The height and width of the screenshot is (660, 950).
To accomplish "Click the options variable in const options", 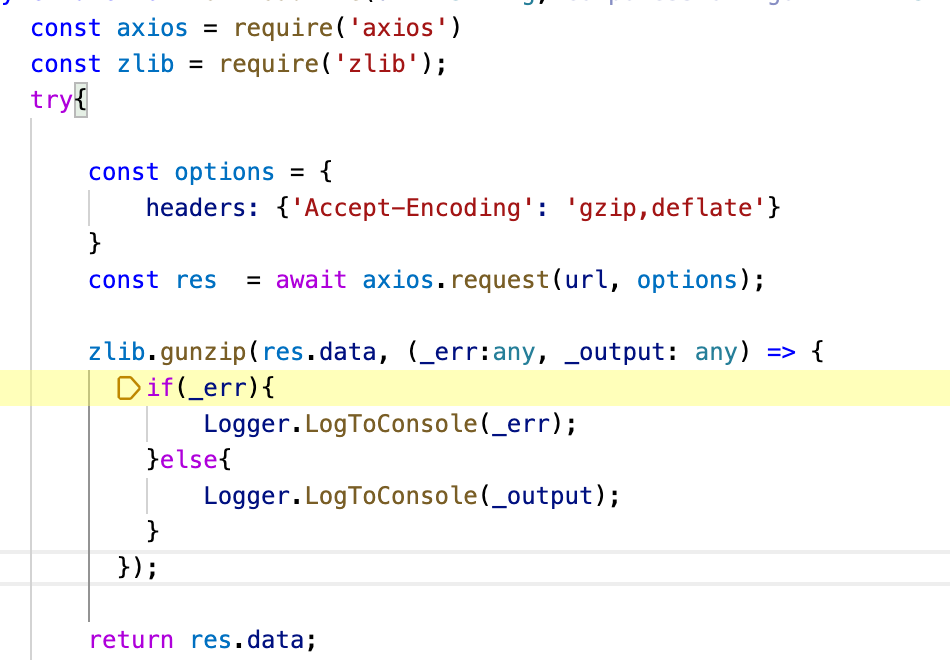I will (224, 172).
